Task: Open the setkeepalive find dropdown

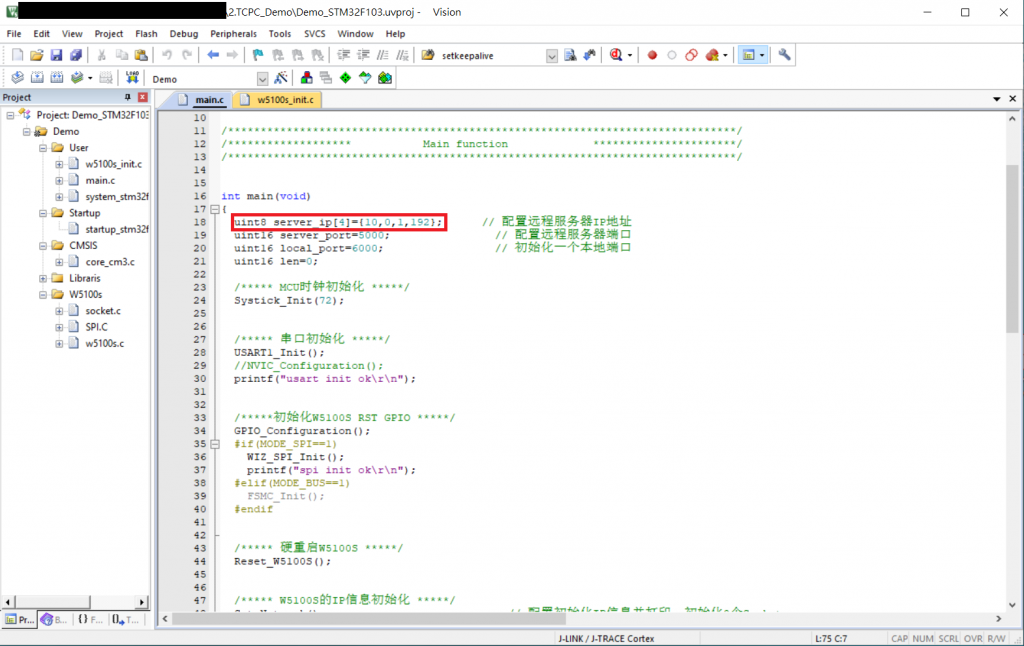Action: (552, 56)
